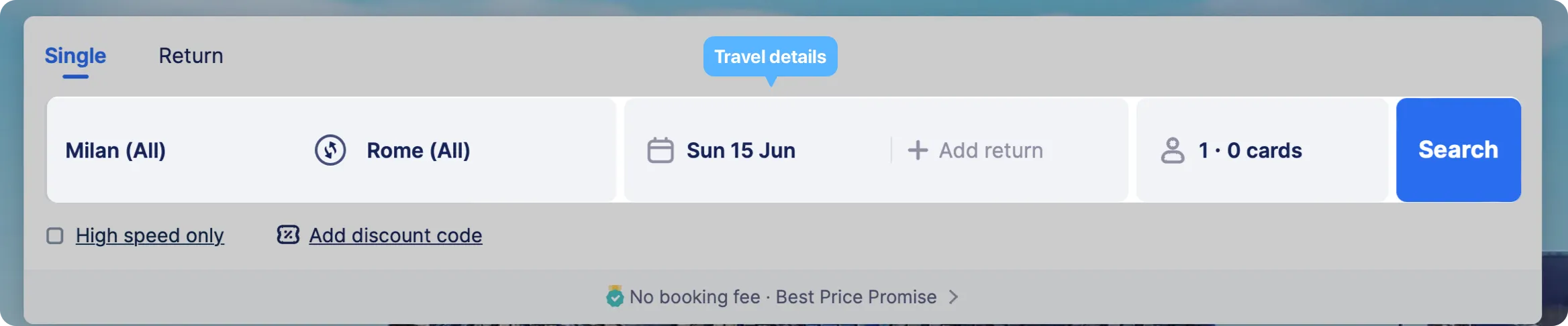Click the plus icon for Add return
Viewport: 1568px width, 326px height.
coord(918,150)
